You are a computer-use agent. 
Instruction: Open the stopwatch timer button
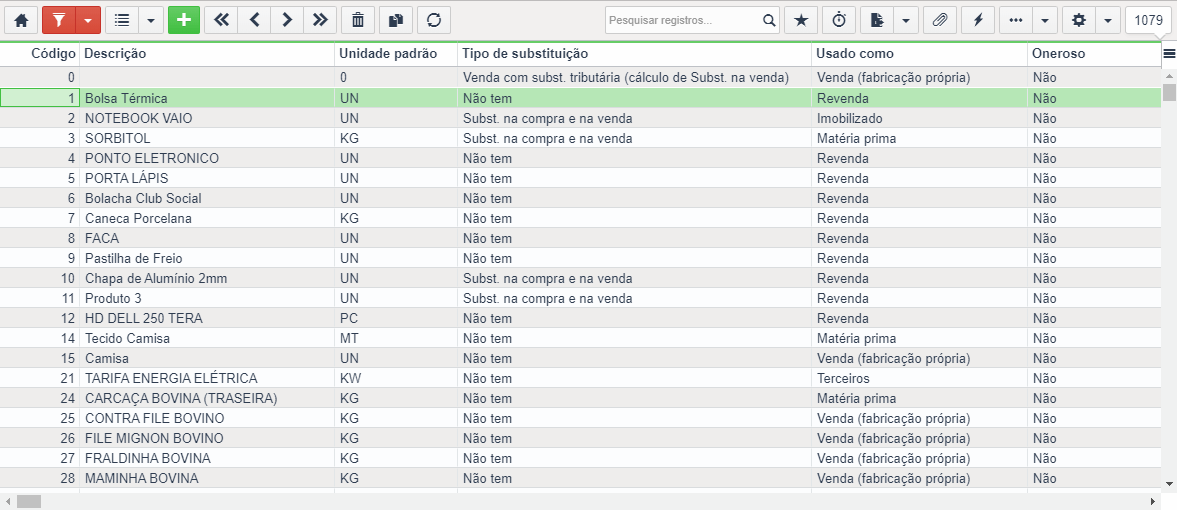(839, 21)
